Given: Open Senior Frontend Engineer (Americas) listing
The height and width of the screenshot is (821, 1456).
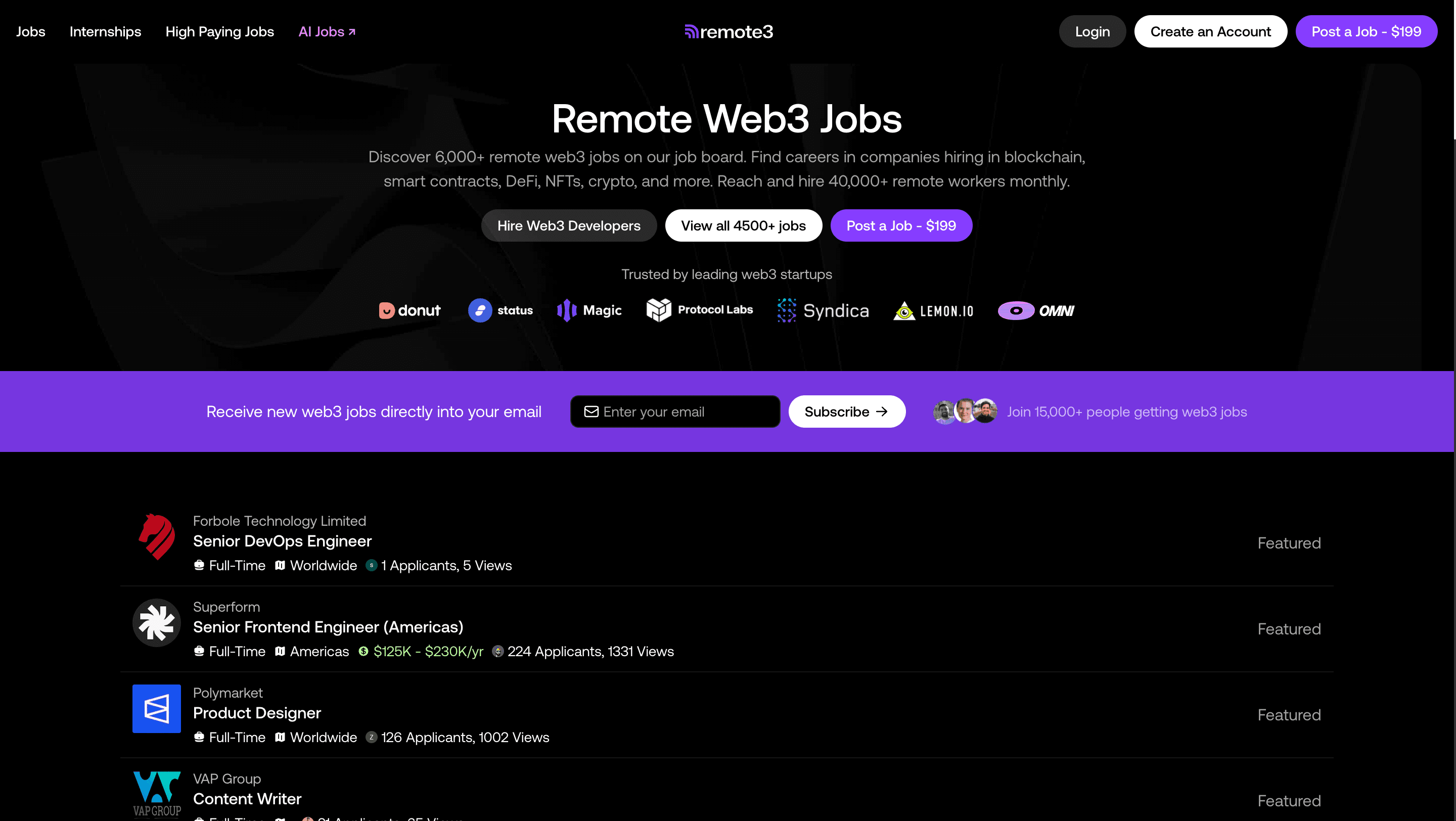Looking at the screenshot, I should click(329, 627).
